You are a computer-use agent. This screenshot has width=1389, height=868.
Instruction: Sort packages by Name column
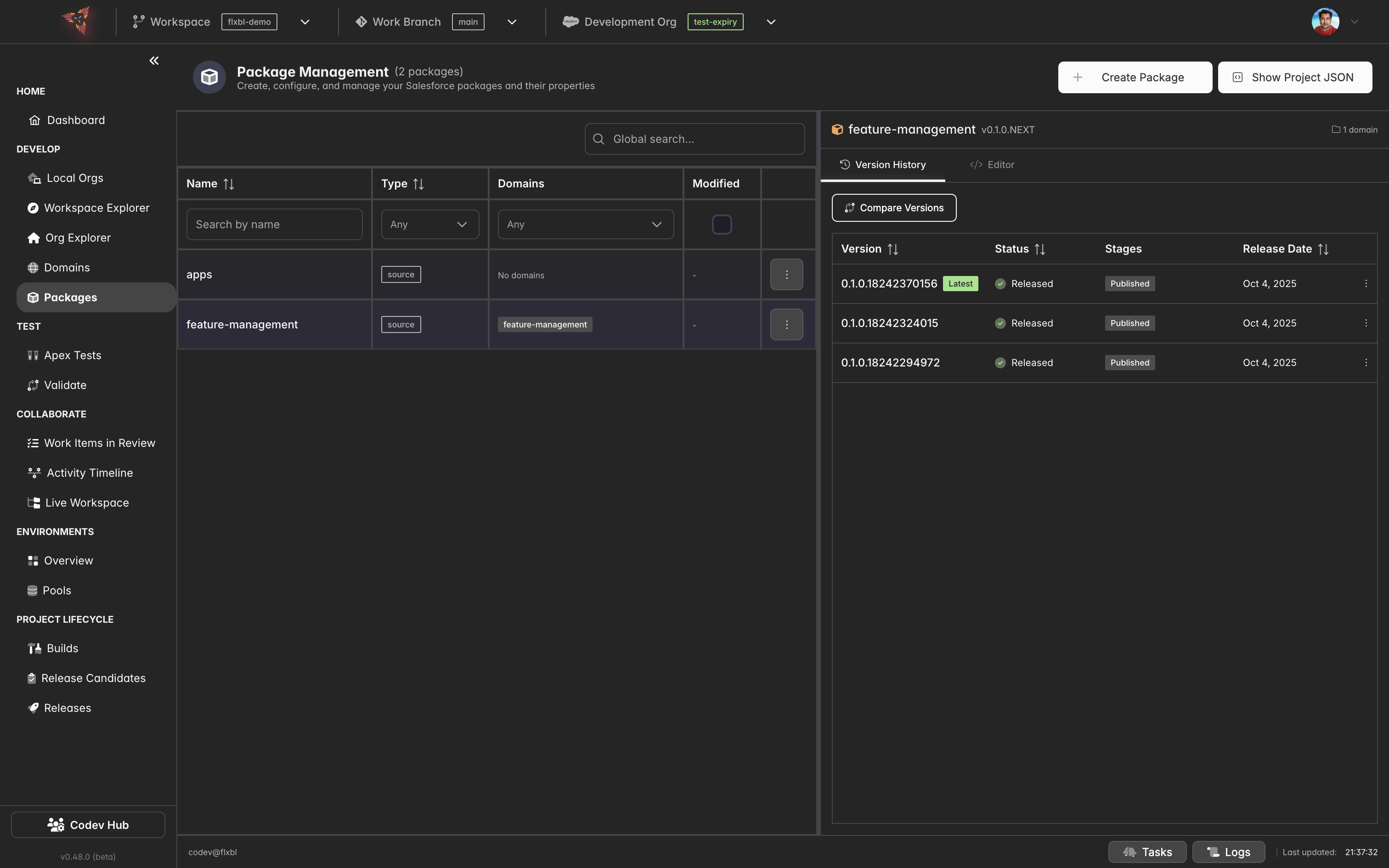click(228, 184)
